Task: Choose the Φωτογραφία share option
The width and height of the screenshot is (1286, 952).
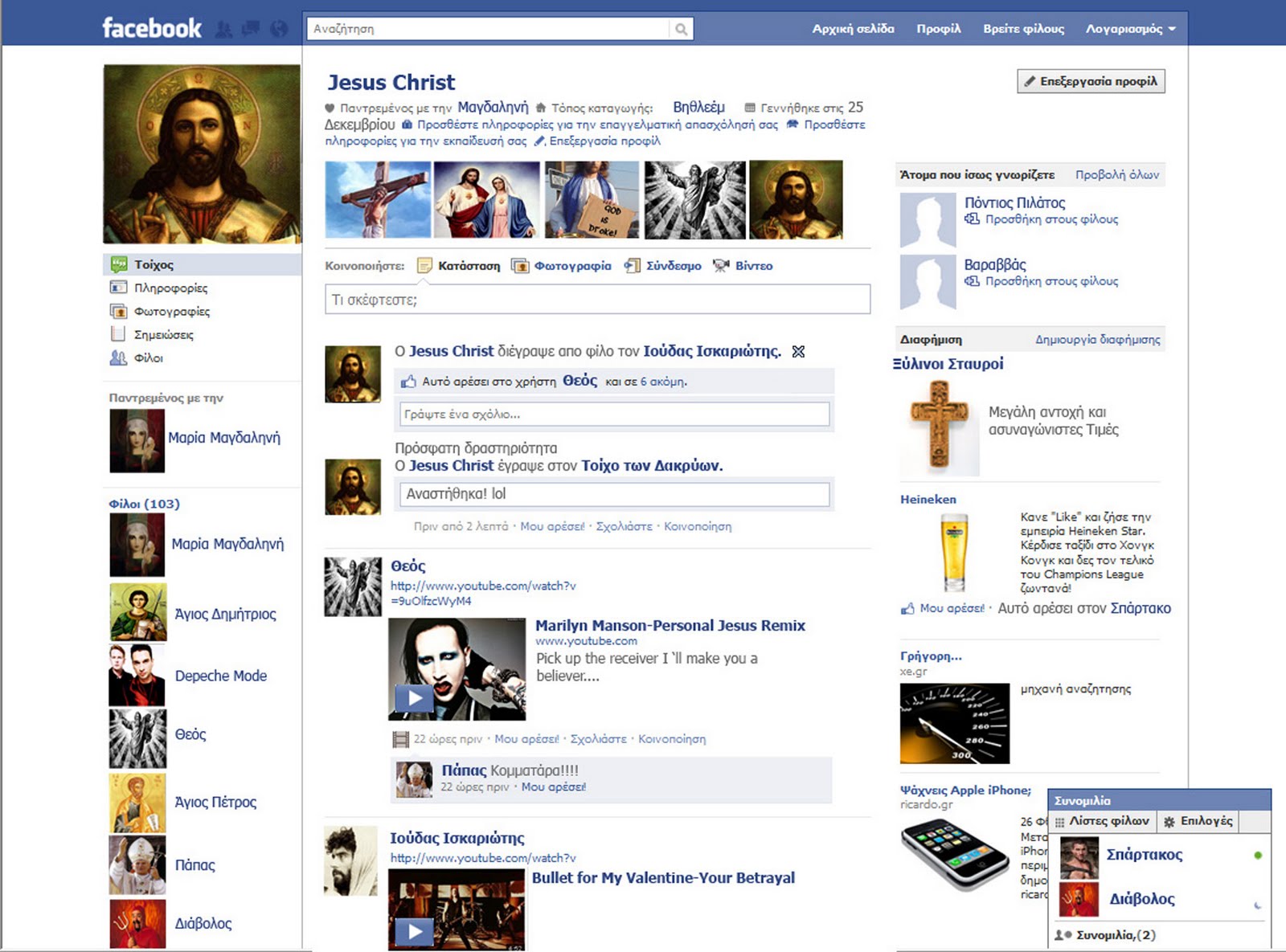Action: click(561, 266)
